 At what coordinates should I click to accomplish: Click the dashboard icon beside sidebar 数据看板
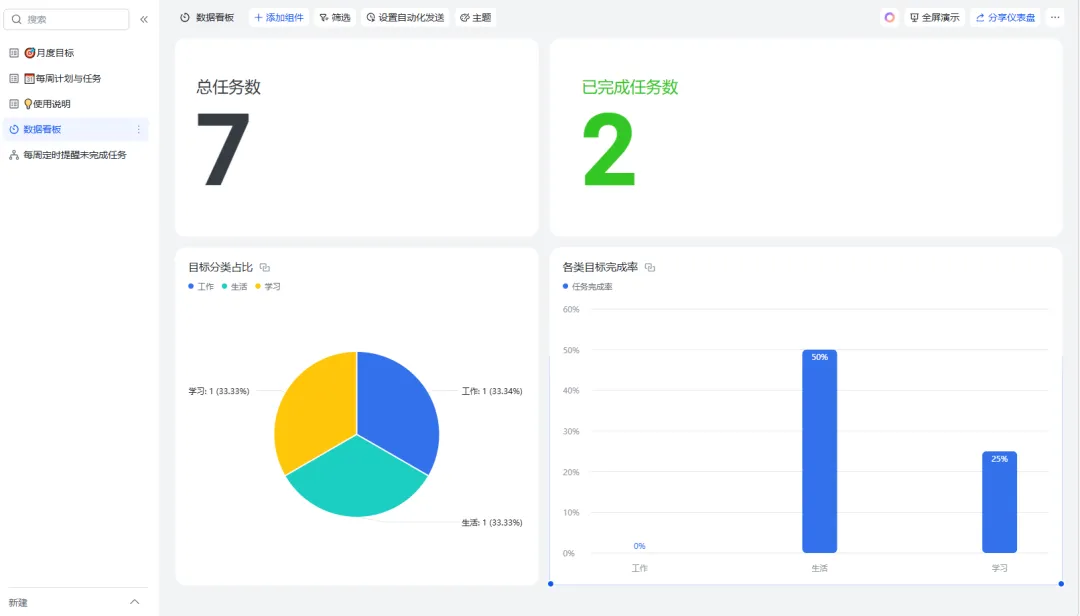pos(14,130)
